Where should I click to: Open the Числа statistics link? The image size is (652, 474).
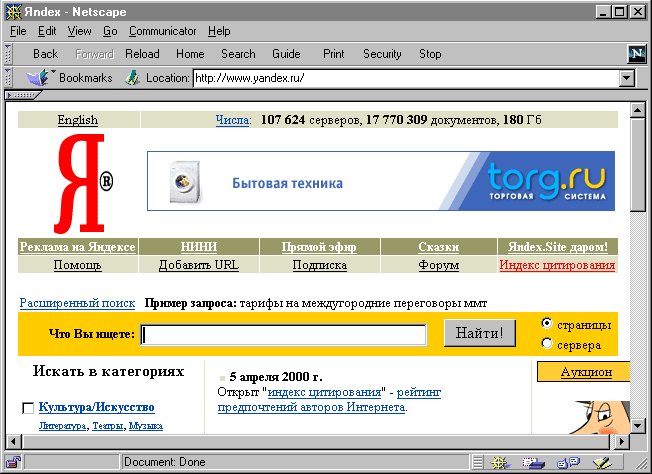pos(233,120)
